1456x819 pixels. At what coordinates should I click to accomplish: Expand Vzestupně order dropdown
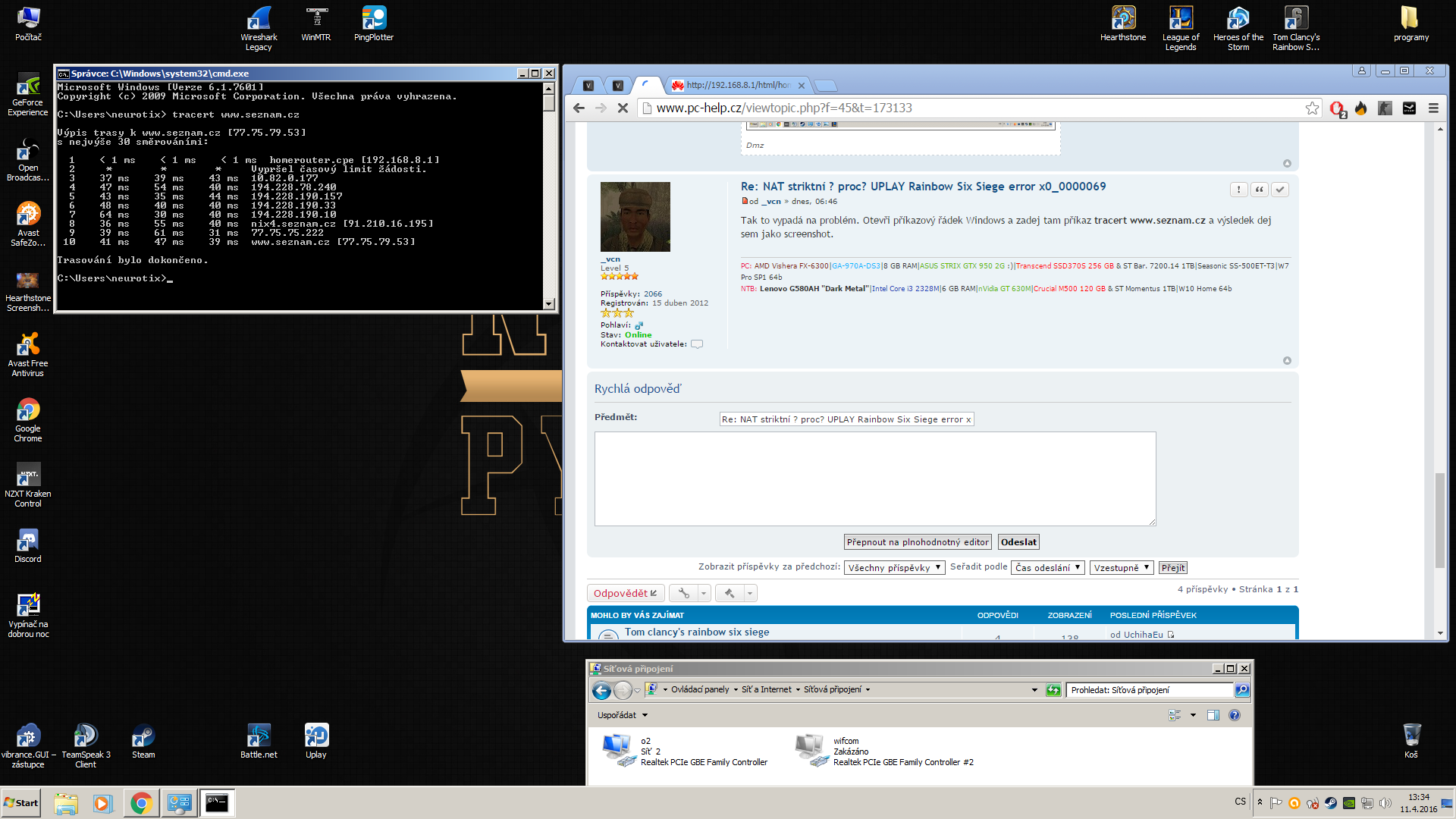point(1122,568)
